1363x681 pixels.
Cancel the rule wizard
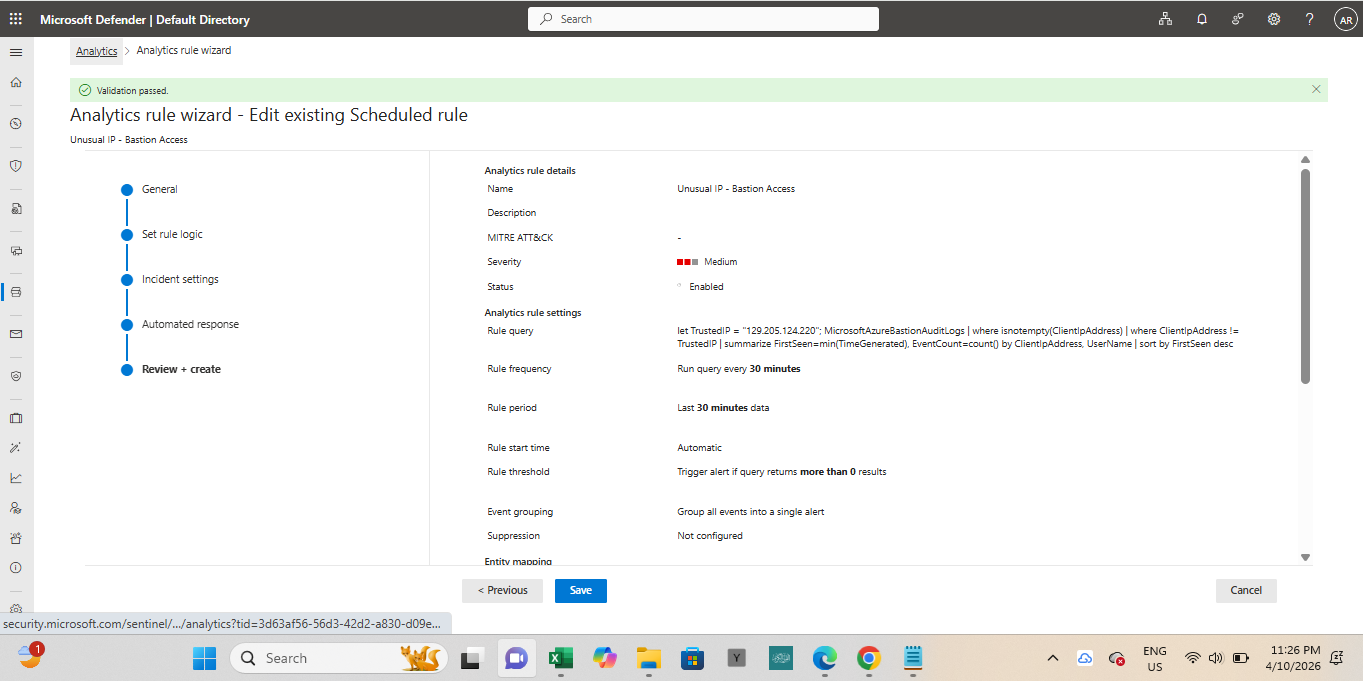[x=1246, y=590]
